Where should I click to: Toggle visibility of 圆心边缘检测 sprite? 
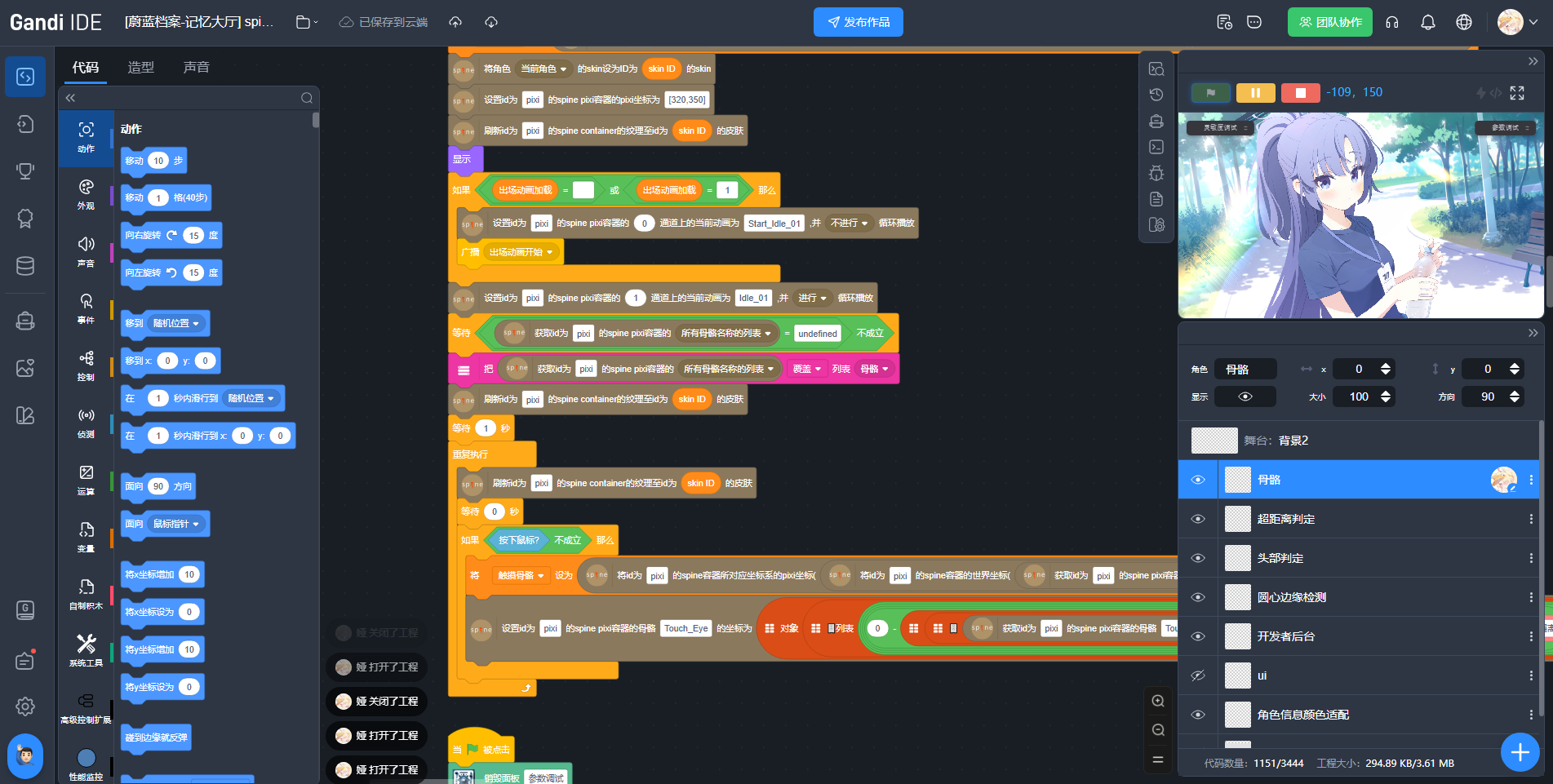[x=1198, y=597]
